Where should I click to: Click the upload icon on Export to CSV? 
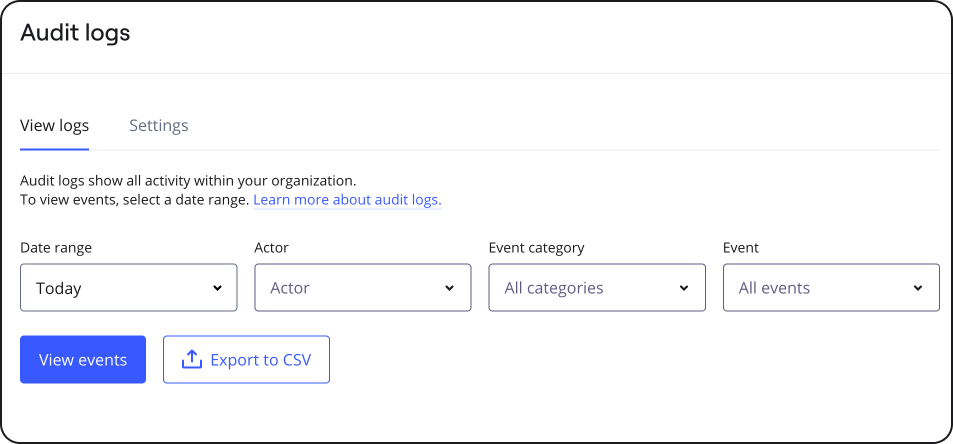pos(191,360)
